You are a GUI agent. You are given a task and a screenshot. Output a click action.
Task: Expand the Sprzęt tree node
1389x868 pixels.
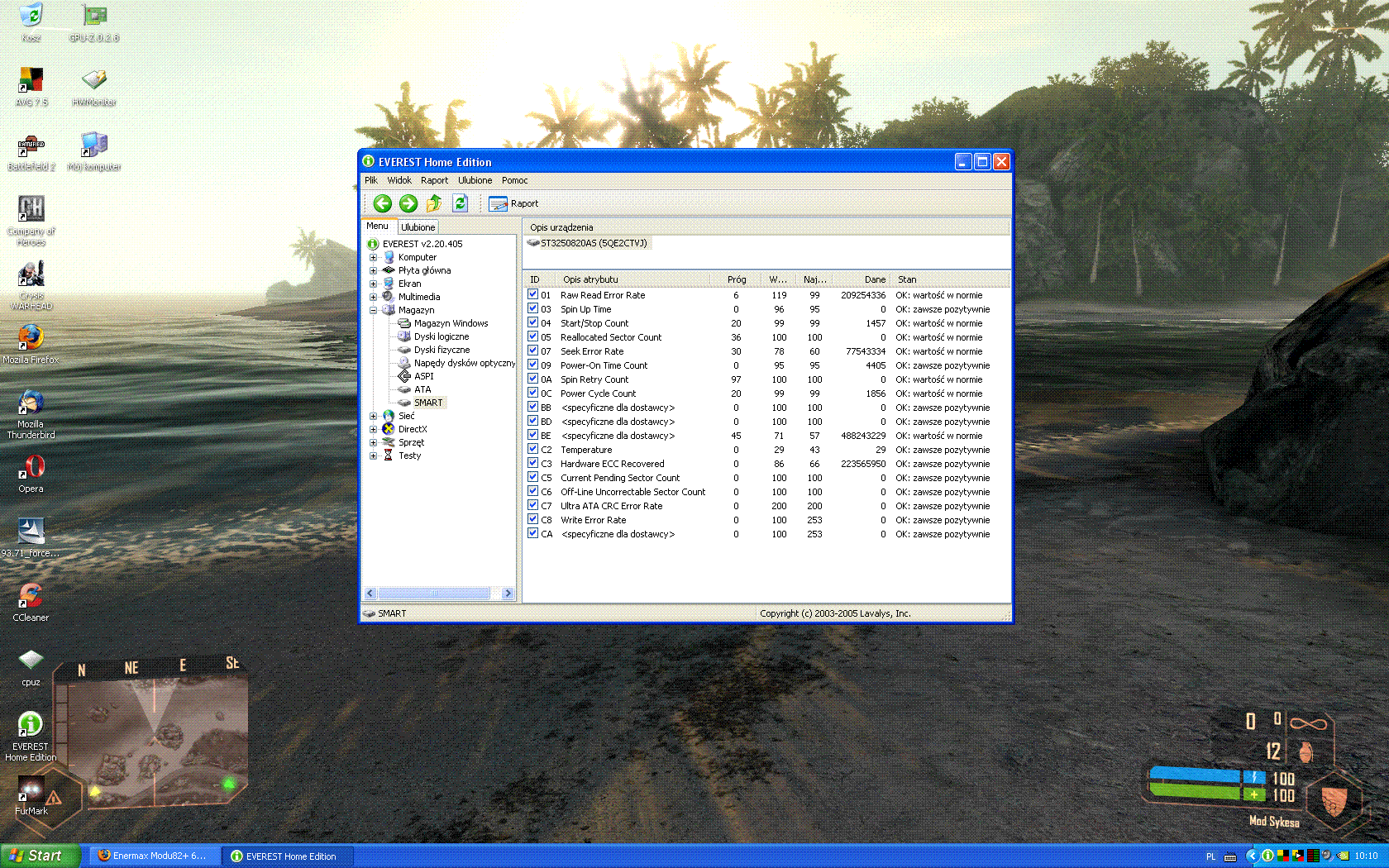point(373,442)
